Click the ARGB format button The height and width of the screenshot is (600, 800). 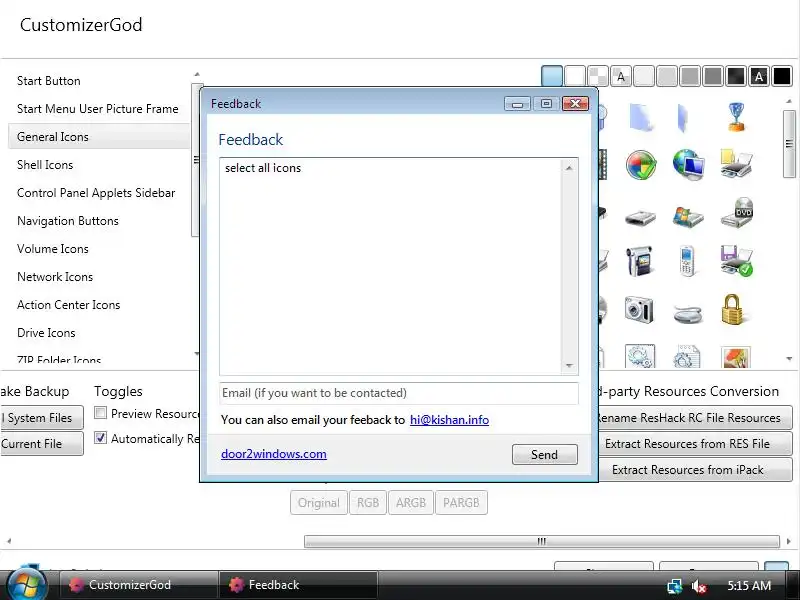coord(411,503)
